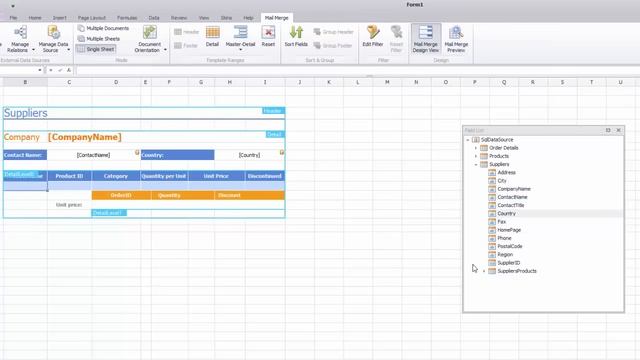640x360 pixels.
Task: Expand the Order Details table node
Action: coord(476,148)
